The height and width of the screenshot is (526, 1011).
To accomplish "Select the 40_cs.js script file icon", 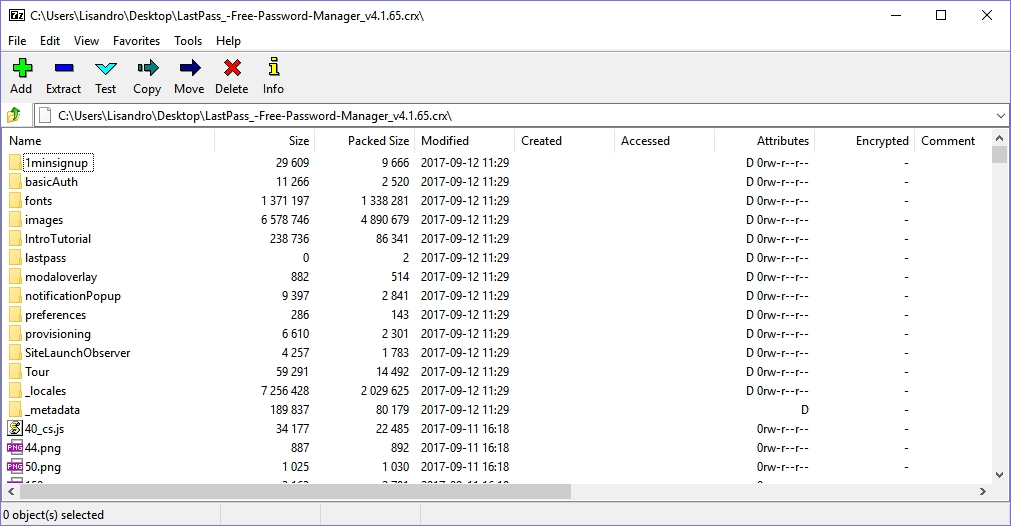I will (x=15, y=429).
